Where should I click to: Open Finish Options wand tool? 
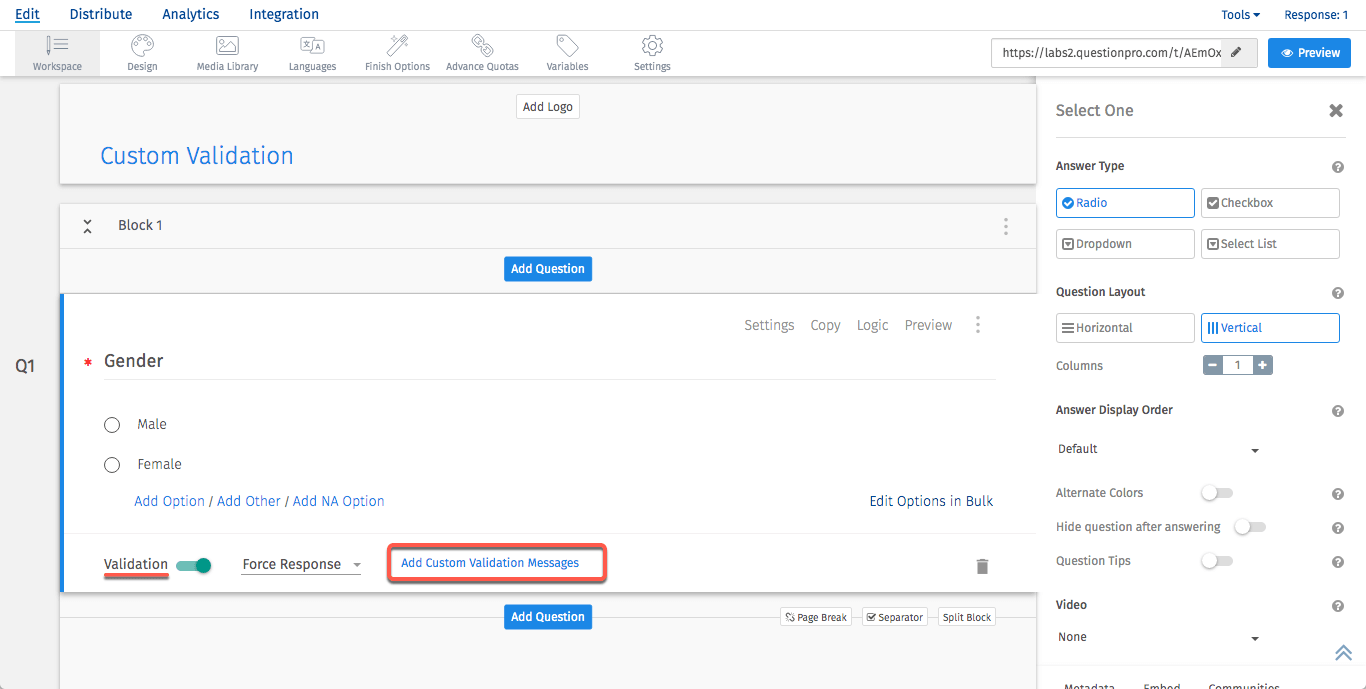click(397, 53)
